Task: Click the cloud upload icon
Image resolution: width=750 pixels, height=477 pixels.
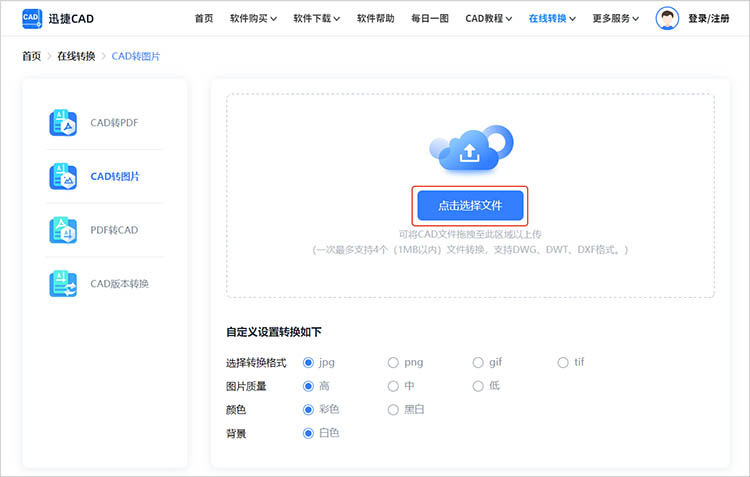Action: pyautogui.click(x=471, y=148)
